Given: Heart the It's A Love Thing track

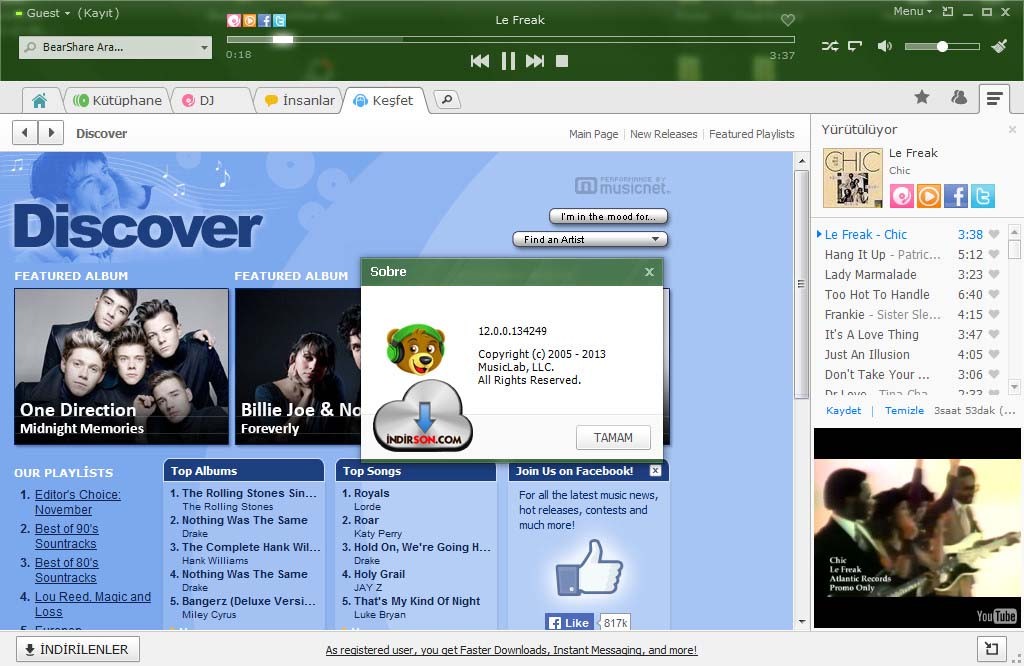Looking at the screenshot, I should pos(994,334).
